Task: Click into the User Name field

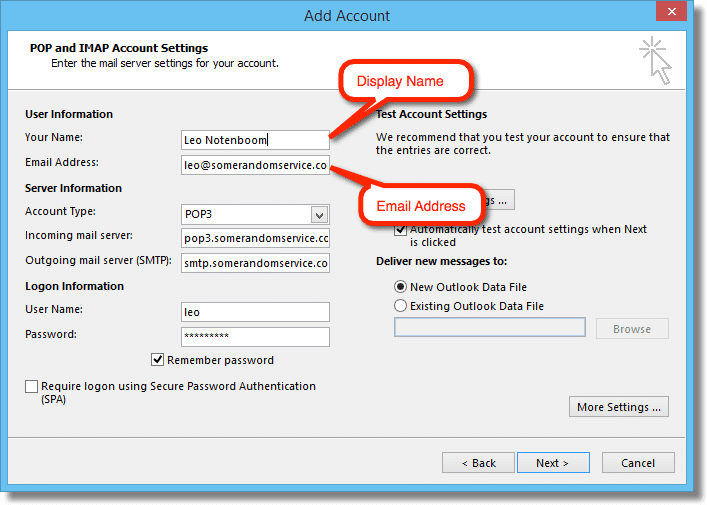Action: pos(255,312)
